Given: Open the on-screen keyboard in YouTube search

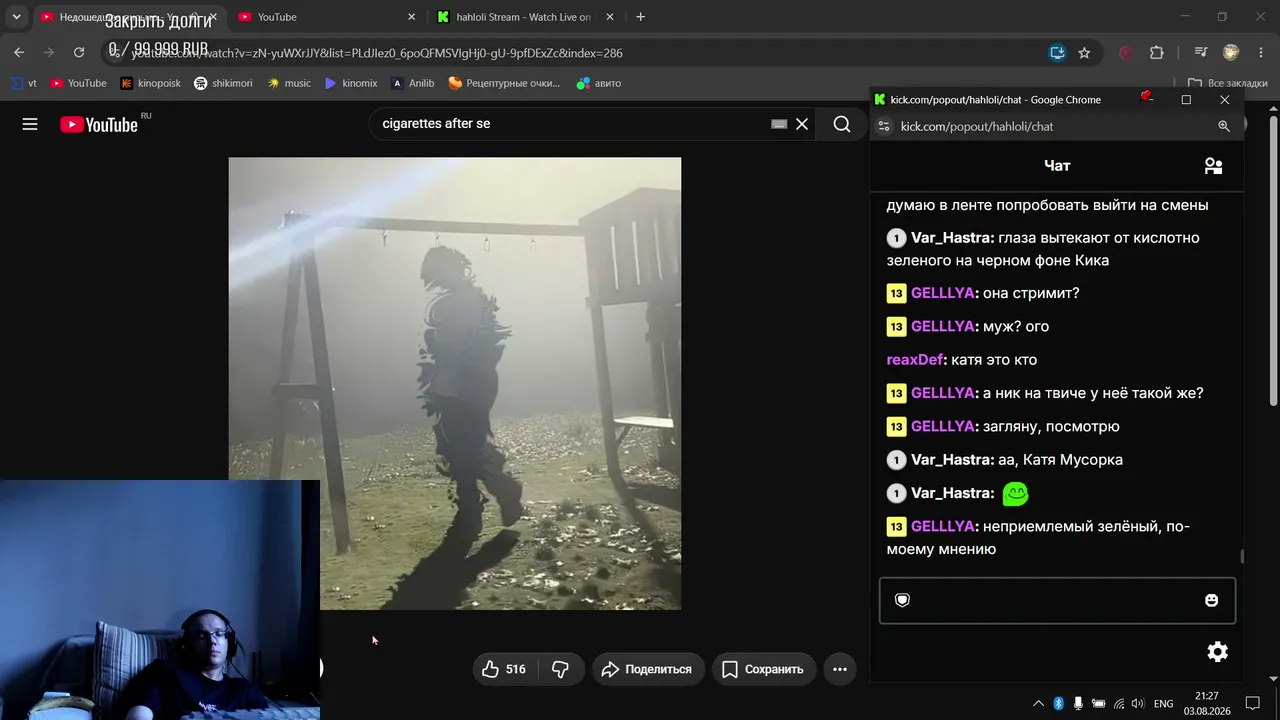Looking at the screenshot, I should coord(779,124).
